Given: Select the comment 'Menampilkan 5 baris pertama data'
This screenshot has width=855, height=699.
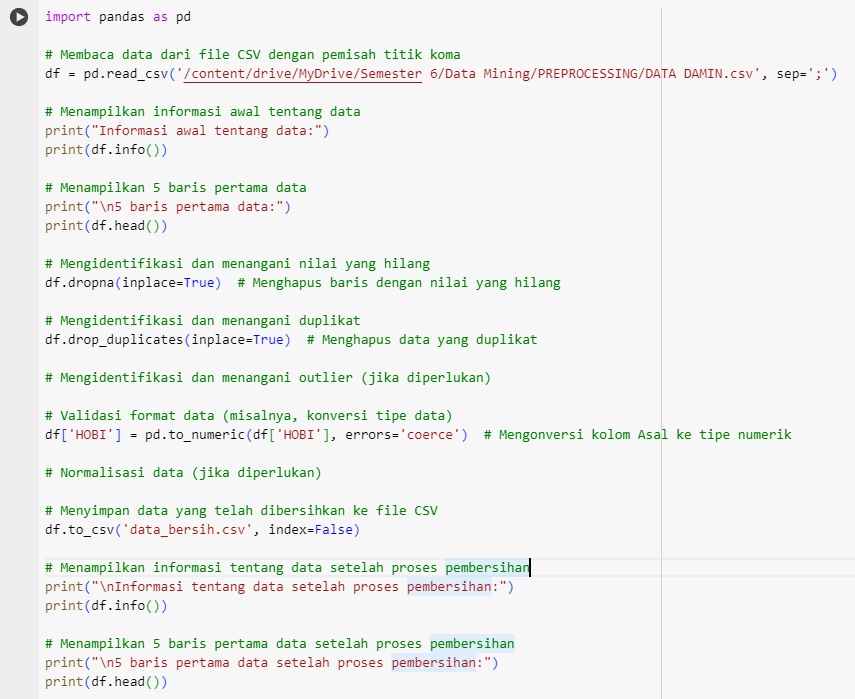Looking at the screenshot, I should coord(176,188).
